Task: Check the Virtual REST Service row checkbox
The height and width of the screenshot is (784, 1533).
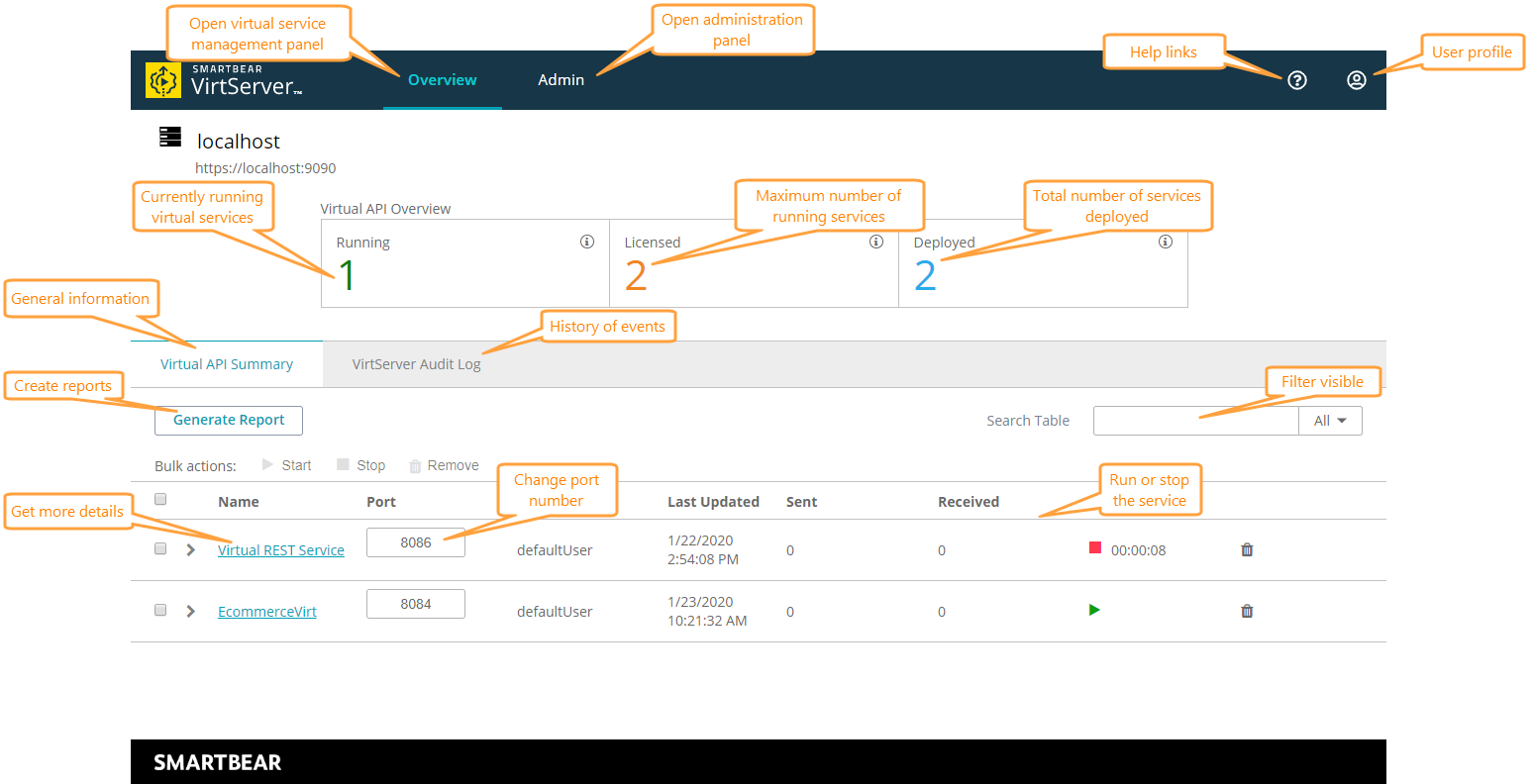Action: 160,548
